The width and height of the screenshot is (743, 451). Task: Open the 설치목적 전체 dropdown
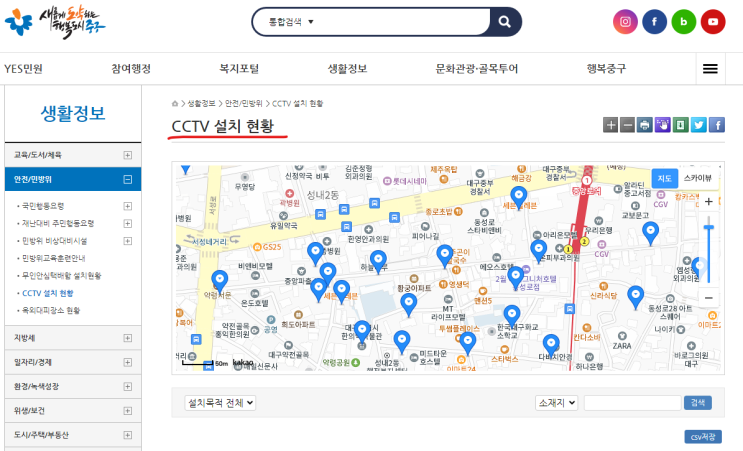[220, 403]
